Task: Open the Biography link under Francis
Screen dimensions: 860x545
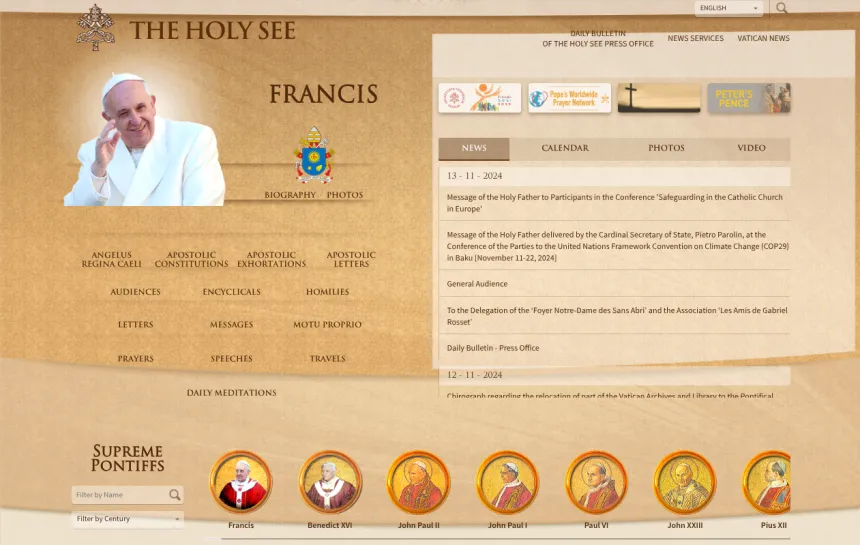Action: pyautogui.click(x=290, y=195)
